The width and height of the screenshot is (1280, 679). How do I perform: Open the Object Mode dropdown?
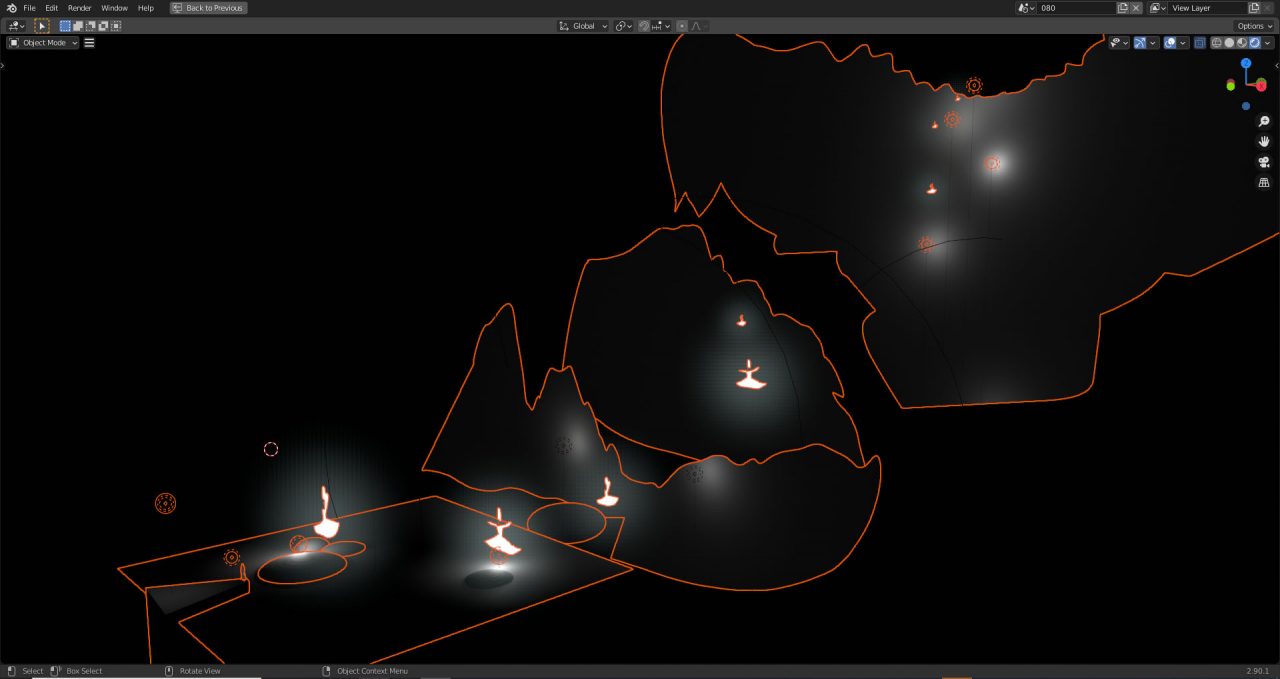(41, 42)
